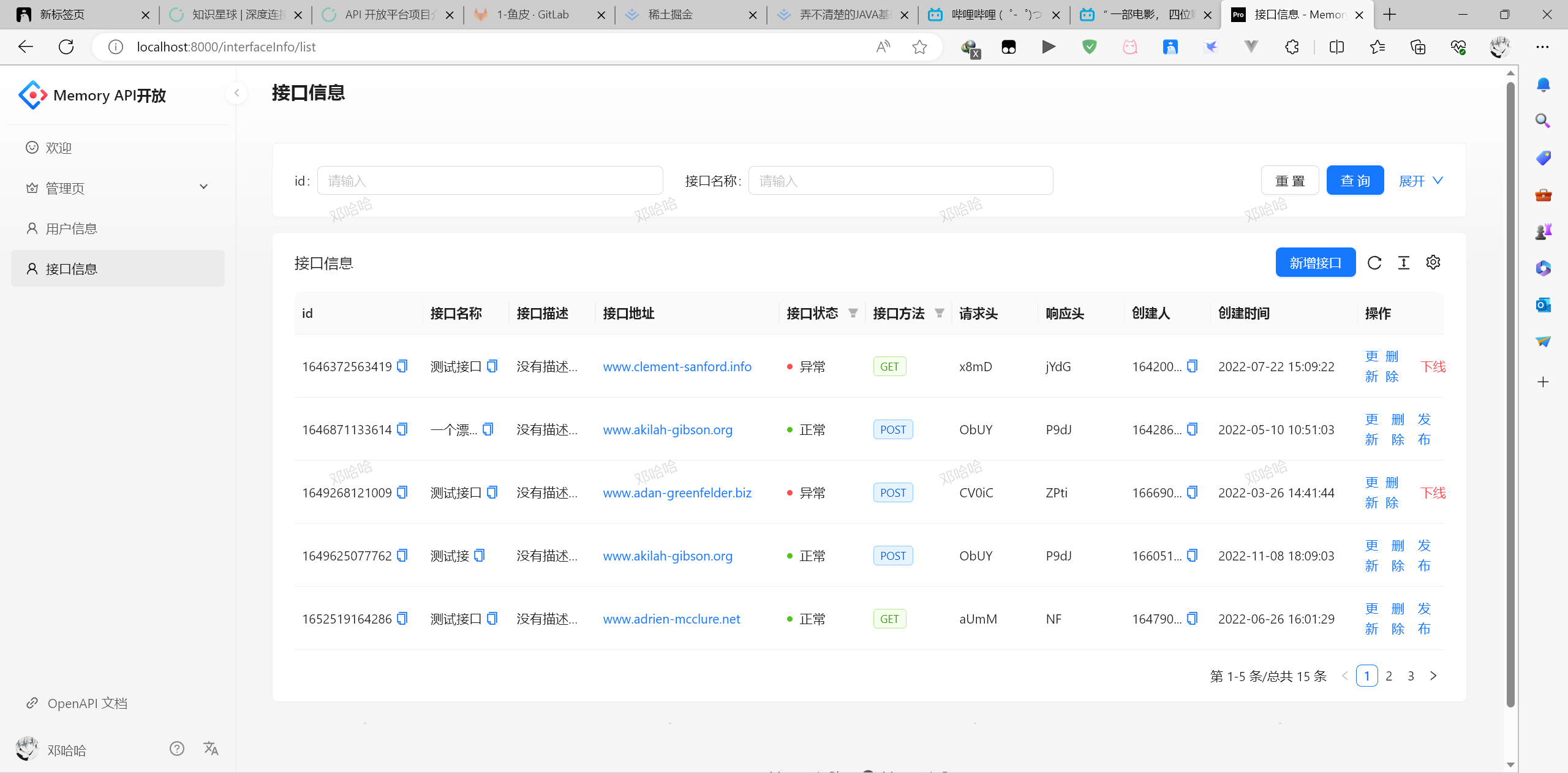
Task: Focus the id search input
Action: [490, 181]
